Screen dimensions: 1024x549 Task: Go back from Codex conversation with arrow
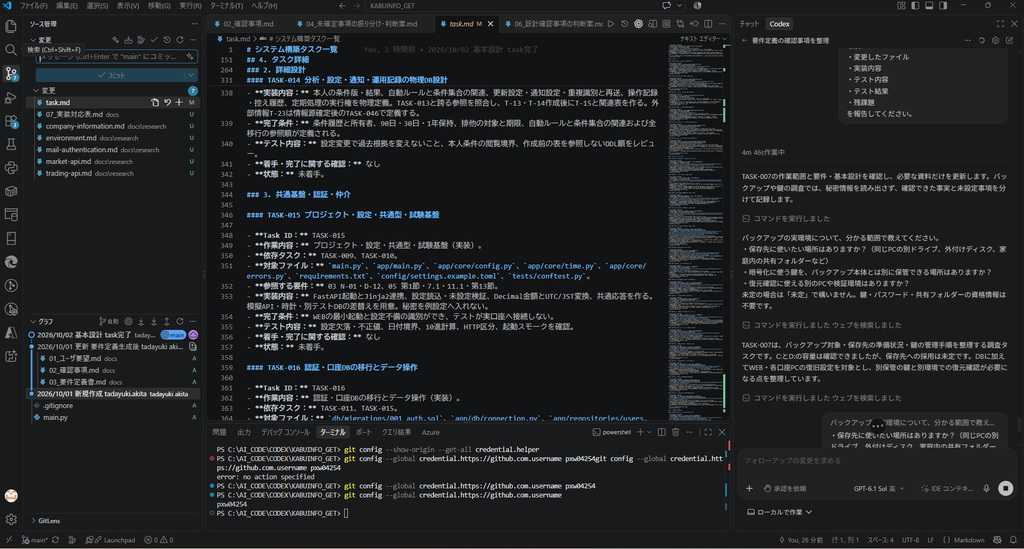point(744,40)
